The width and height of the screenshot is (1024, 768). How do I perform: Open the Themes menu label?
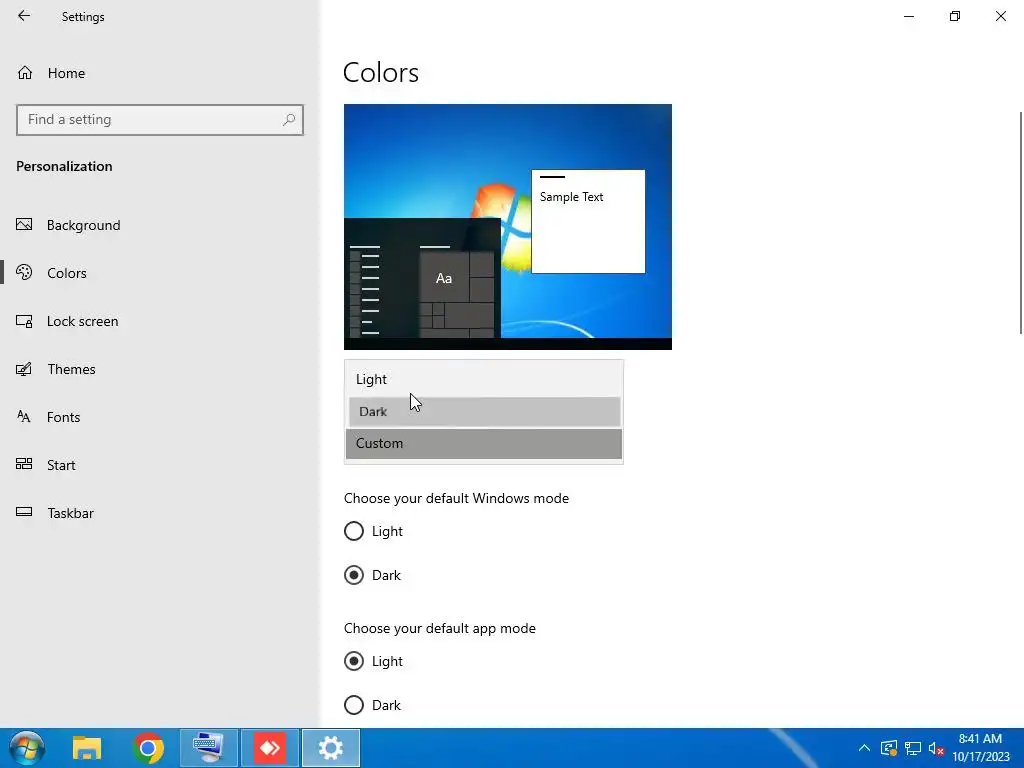[x=71, y=369]
